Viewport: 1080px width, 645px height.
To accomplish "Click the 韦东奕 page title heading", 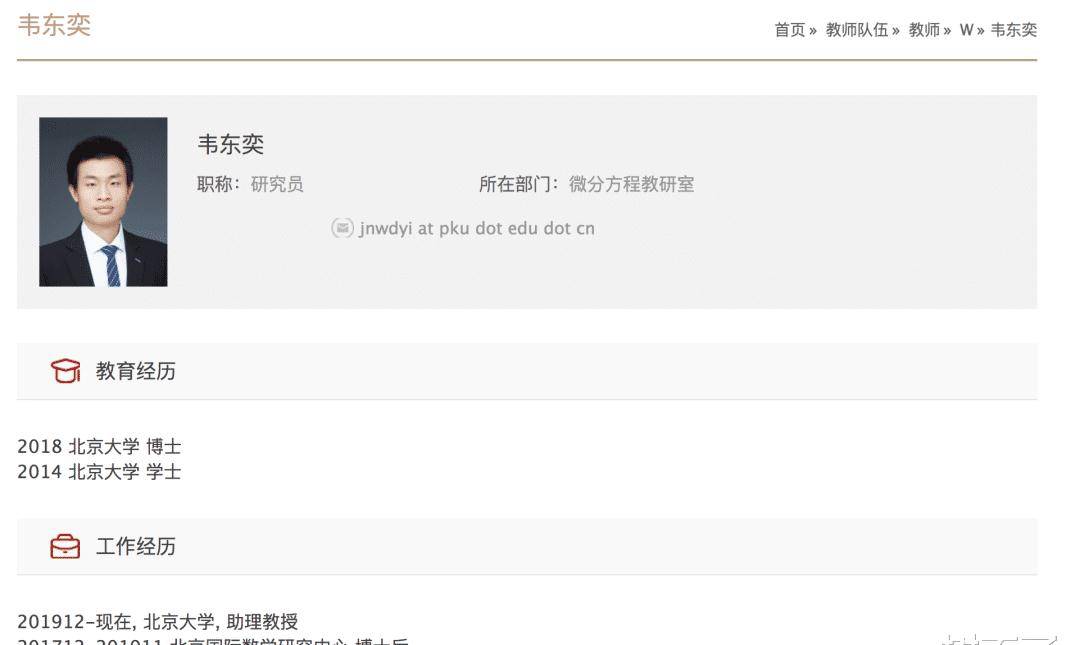I will tap(54, 25).
